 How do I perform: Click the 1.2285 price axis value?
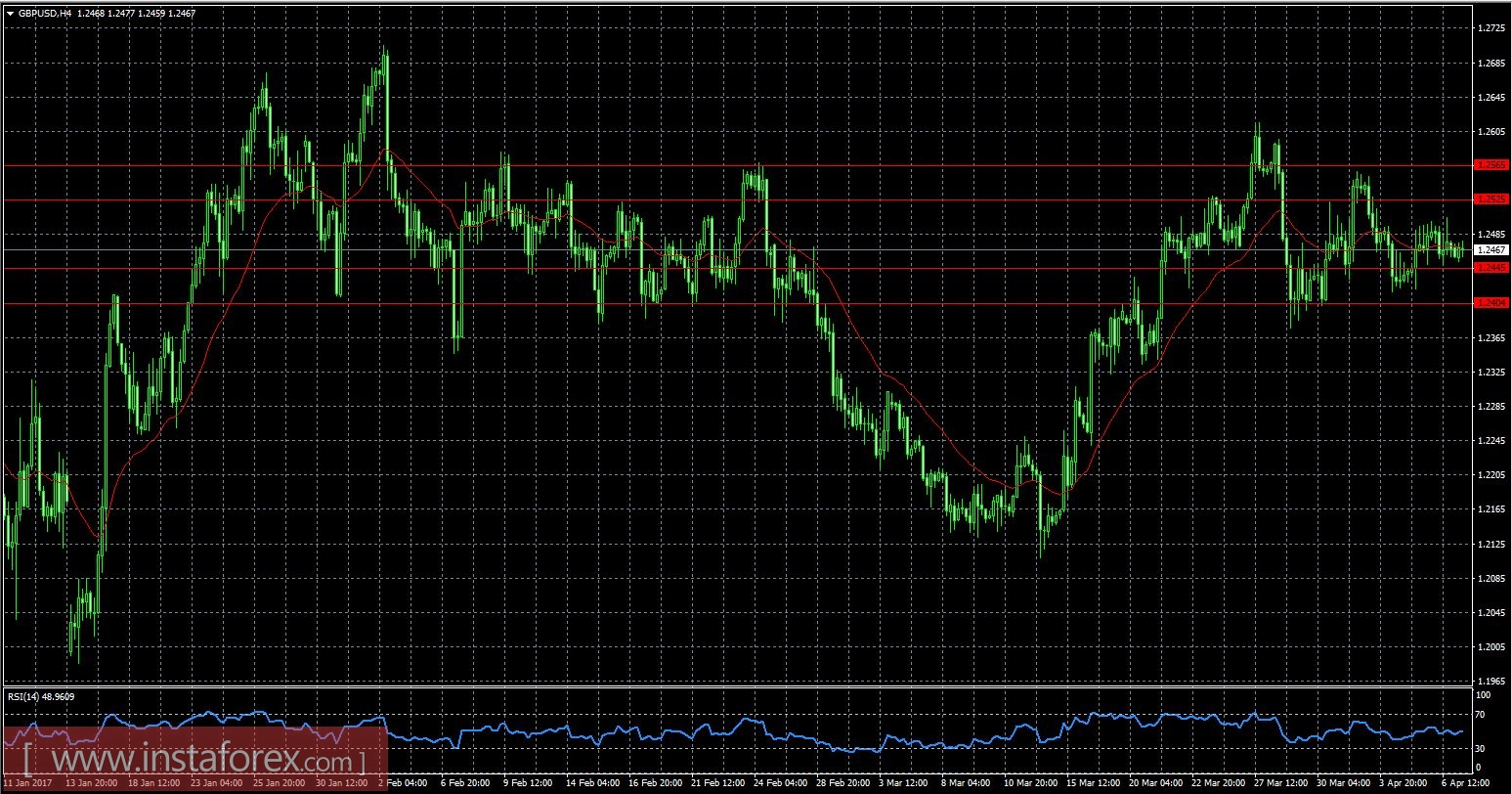[x=1492, y=407]
